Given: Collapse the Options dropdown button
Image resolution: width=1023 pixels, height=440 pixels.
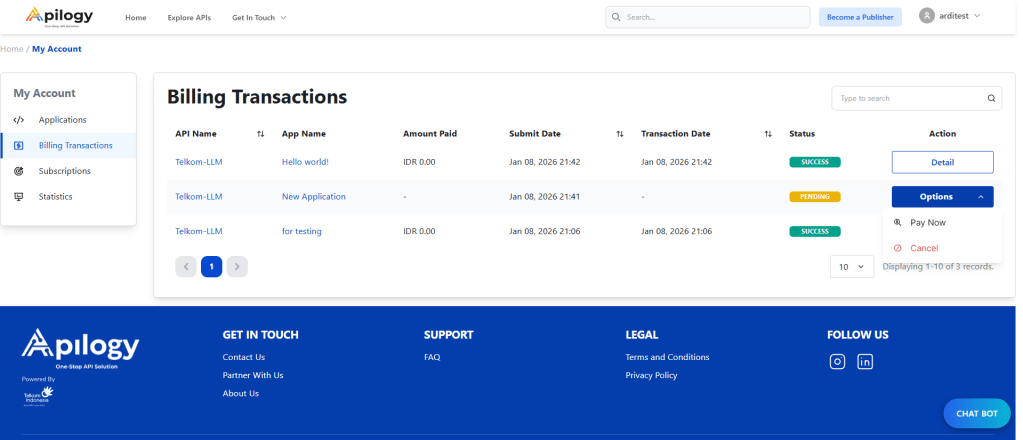Looking at the screenshot, I should (942, 197).
